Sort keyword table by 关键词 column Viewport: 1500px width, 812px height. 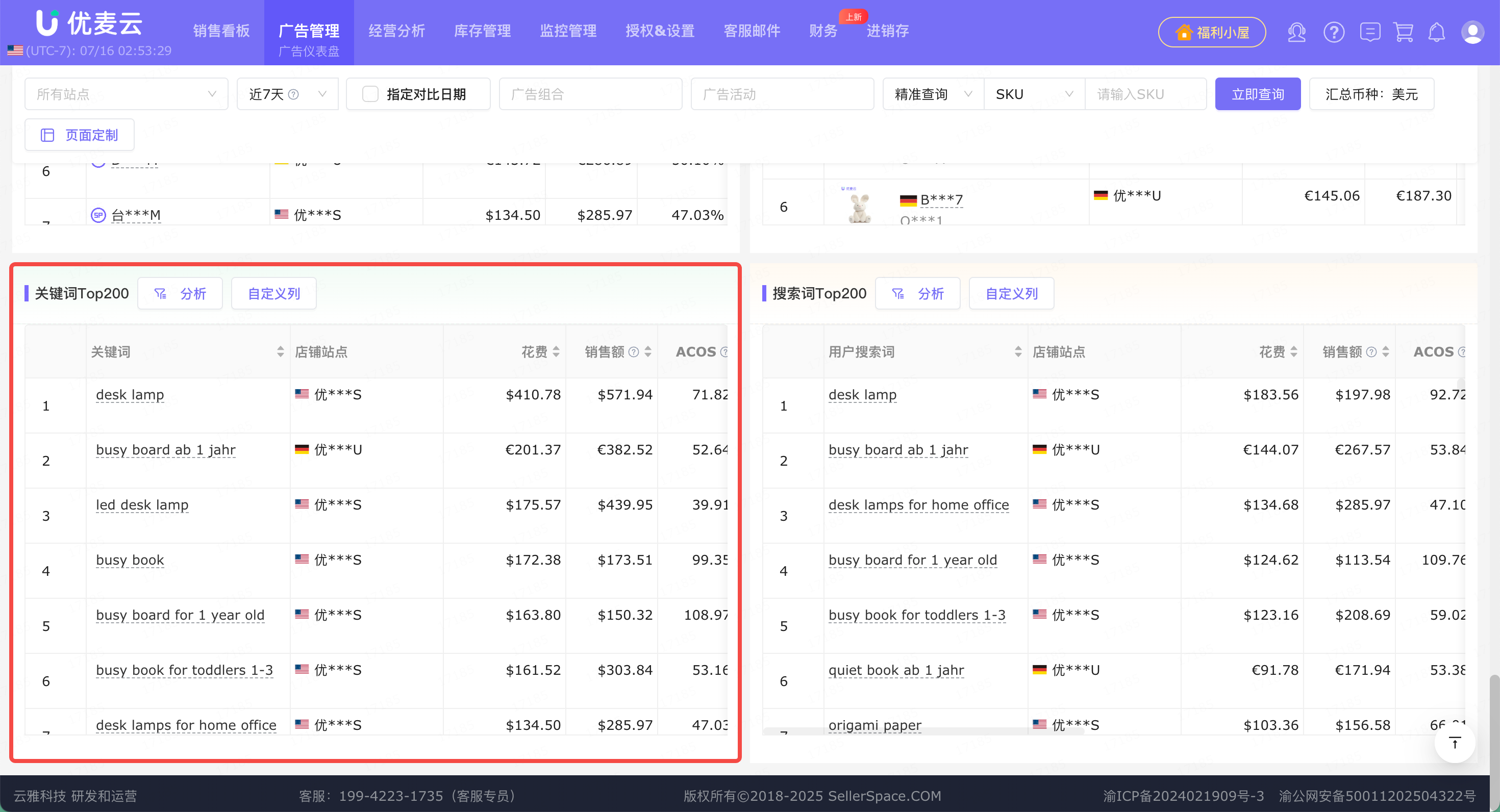[x=281, y=351]
